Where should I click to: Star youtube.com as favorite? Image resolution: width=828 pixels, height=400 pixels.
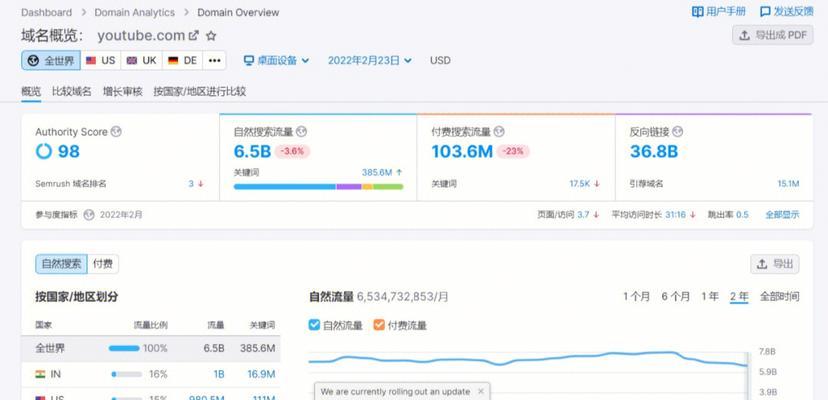pyautogui.click(x=211, y=36)
